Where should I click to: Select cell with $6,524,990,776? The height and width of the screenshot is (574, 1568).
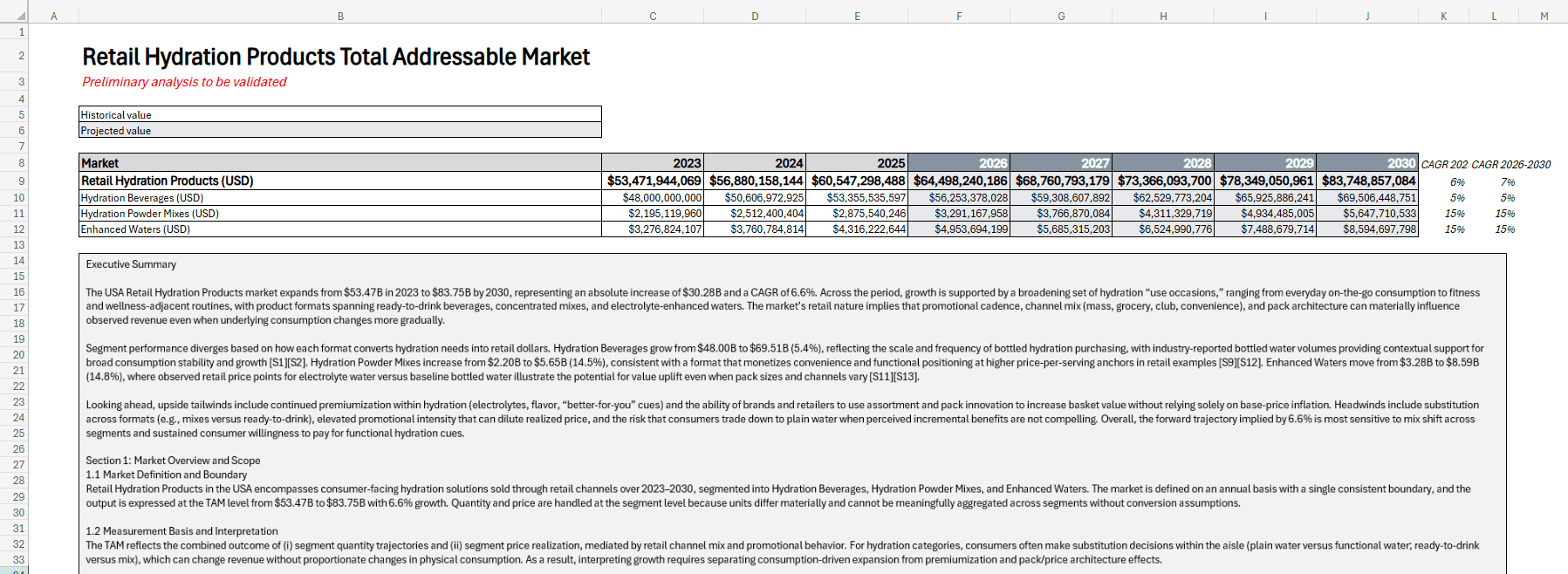coord(1163,229)
